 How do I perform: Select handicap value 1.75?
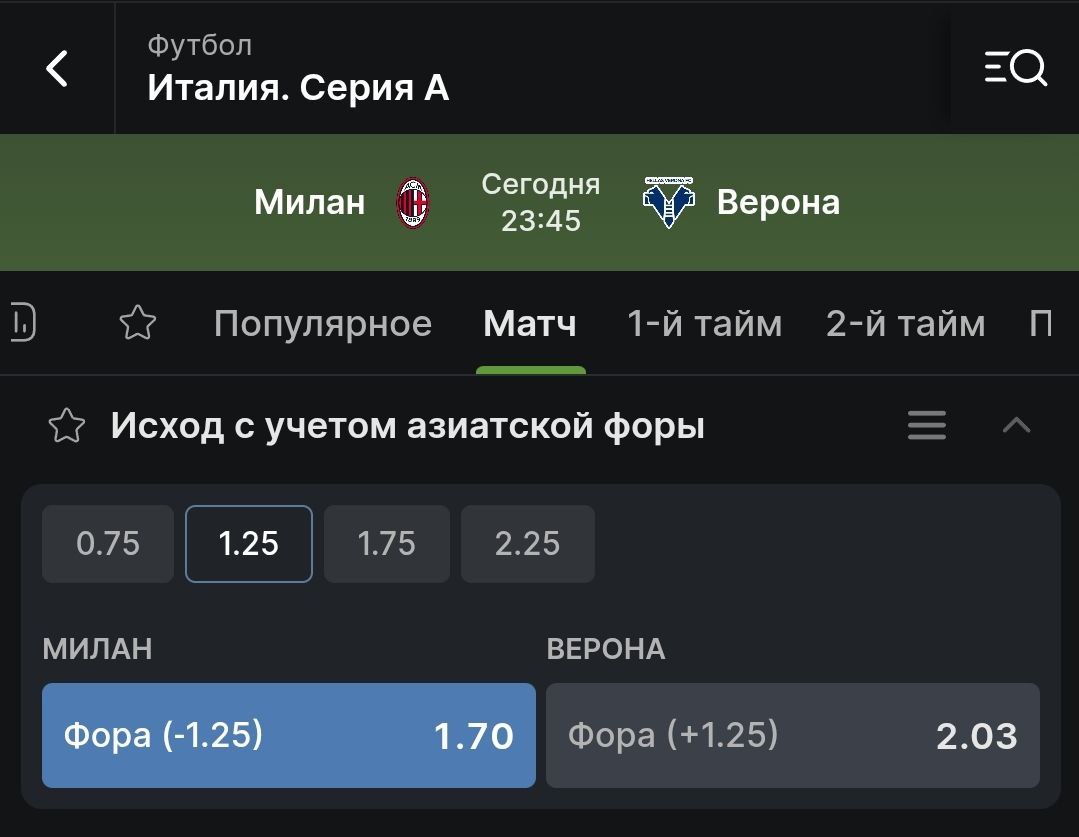tap(387, 544)
